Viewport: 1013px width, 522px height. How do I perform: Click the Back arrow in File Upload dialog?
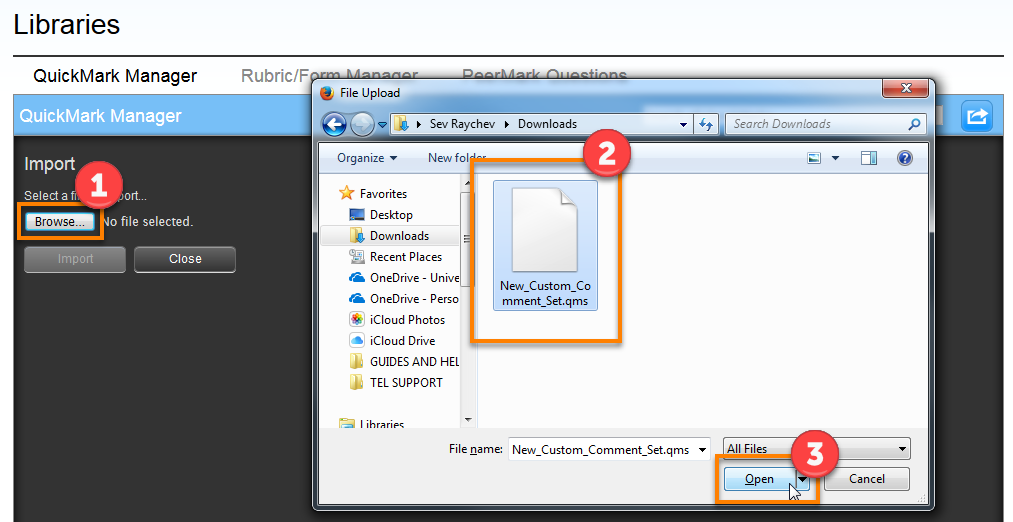(x=334, y=124)
